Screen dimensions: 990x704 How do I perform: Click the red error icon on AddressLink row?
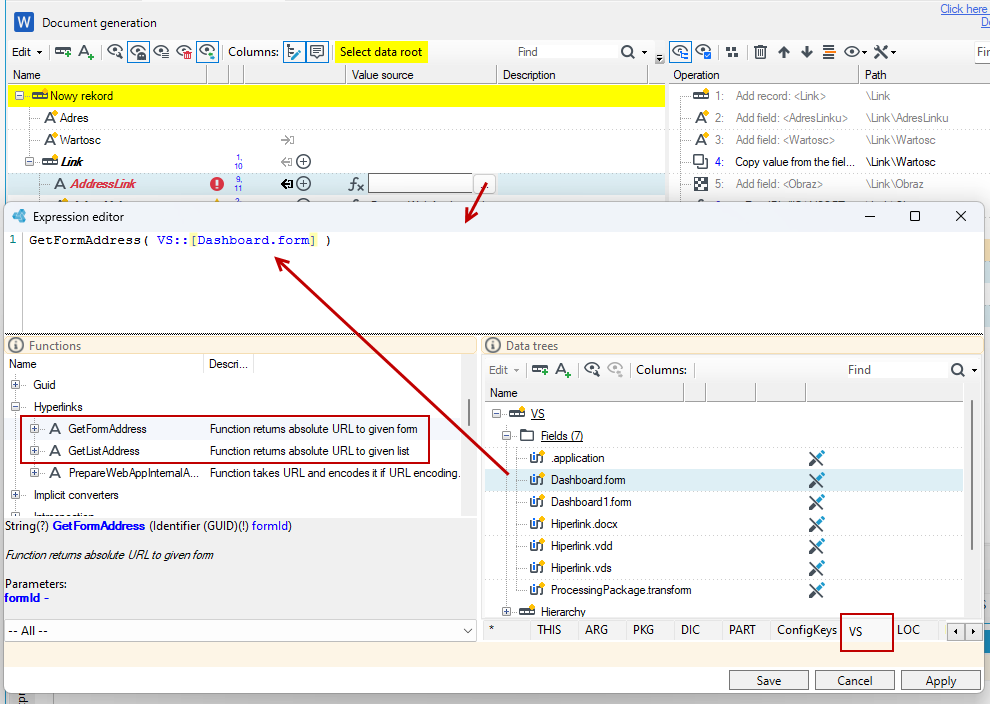click(217, 184)
